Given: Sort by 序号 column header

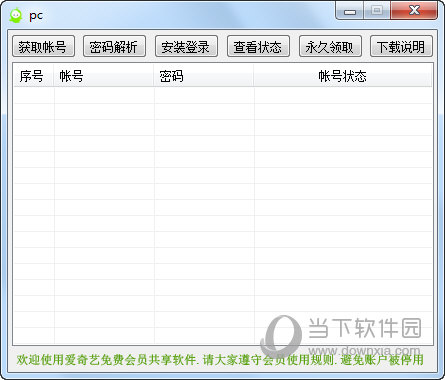Looking at the screenshot, I should [33, 76].
